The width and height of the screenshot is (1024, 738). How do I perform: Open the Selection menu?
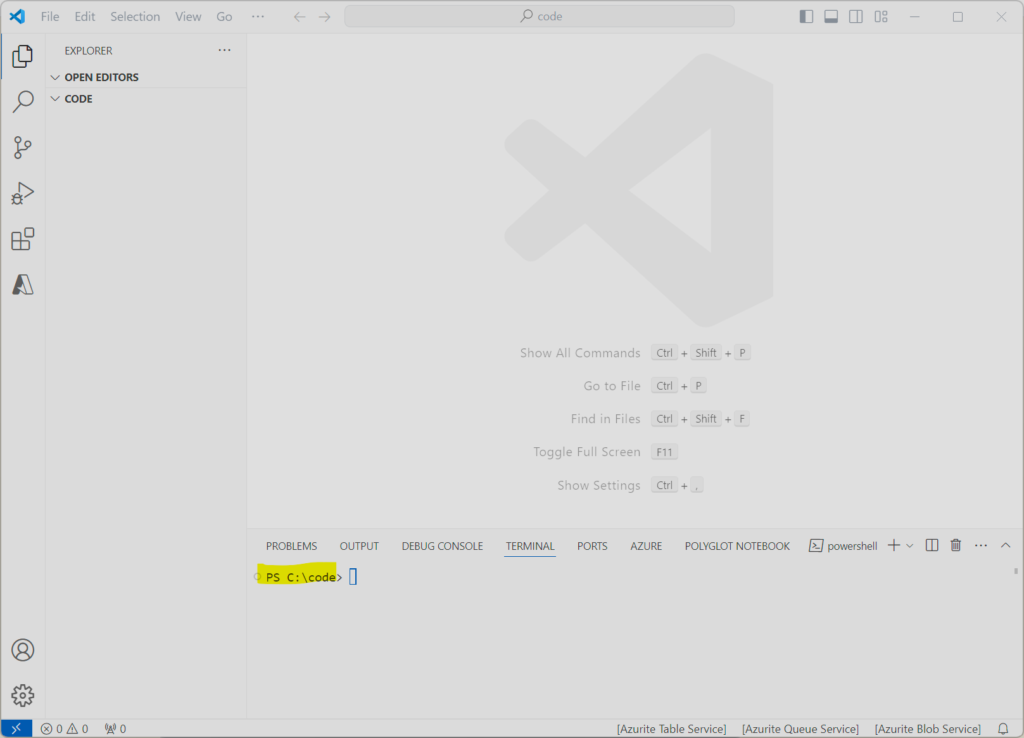click(x=135, y=17)
